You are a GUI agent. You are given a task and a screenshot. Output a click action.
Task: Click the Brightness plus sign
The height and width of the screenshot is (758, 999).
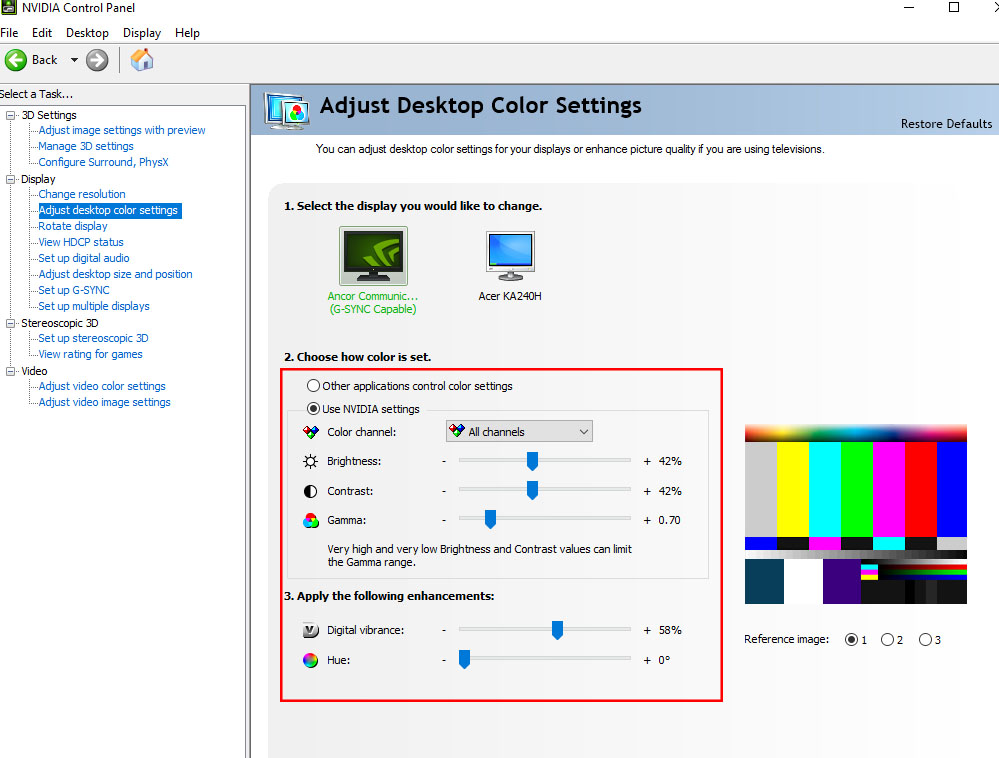pos(647,461)
